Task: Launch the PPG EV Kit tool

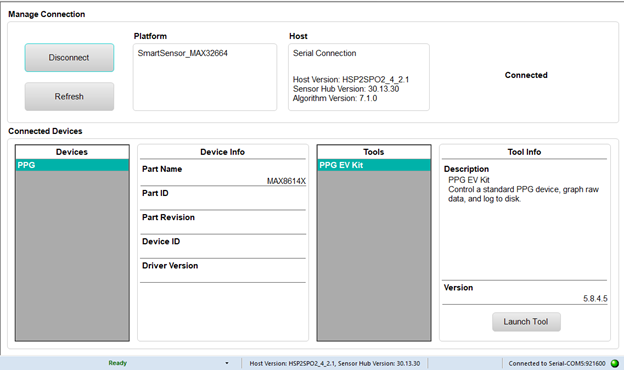Action: click(526, 321)
